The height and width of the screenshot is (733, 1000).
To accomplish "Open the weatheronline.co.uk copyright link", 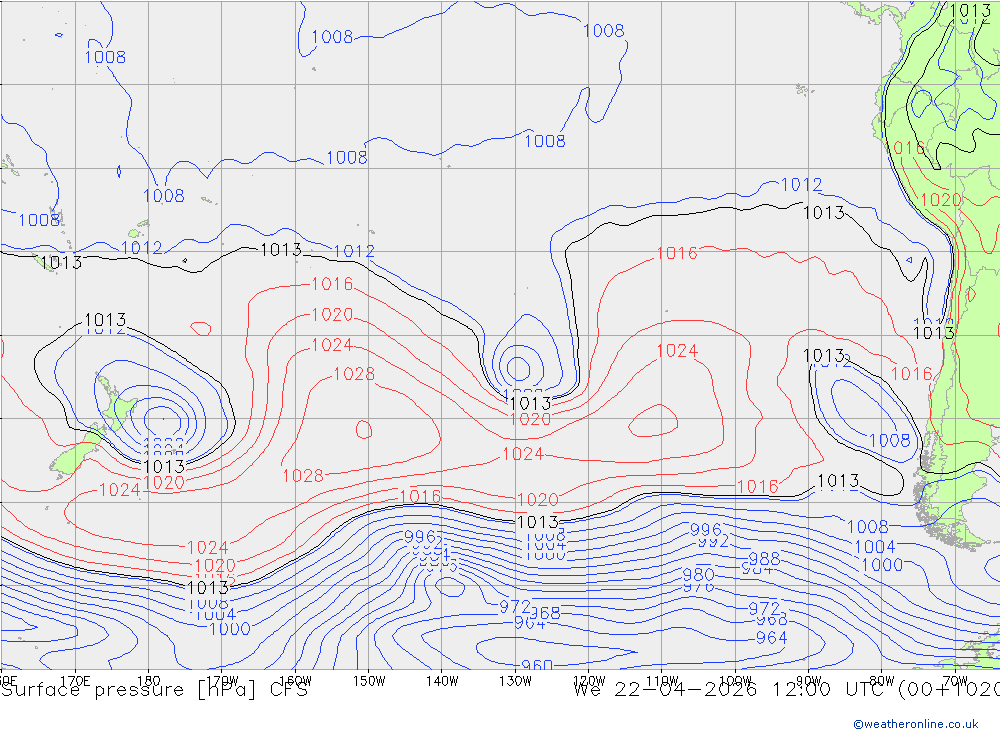I will (915, 724).
